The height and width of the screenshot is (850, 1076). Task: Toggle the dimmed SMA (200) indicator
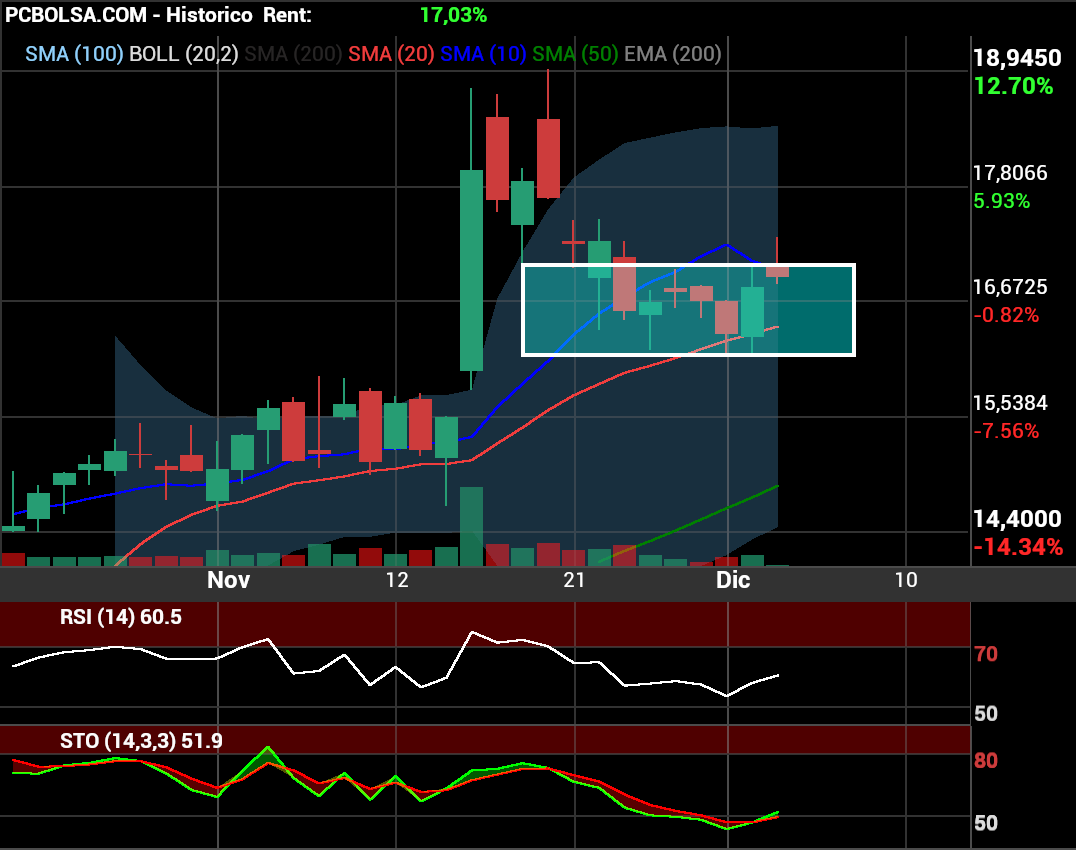293,54
